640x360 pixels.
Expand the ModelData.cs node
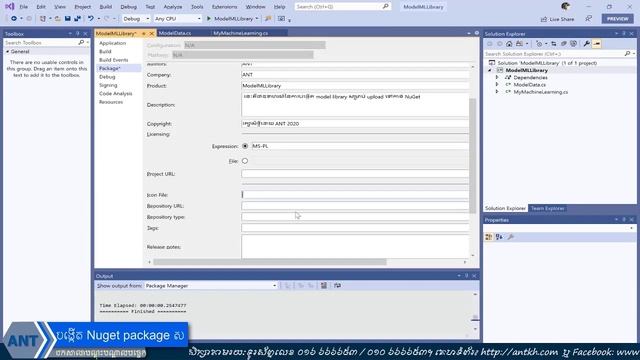(x=497, y=85)
